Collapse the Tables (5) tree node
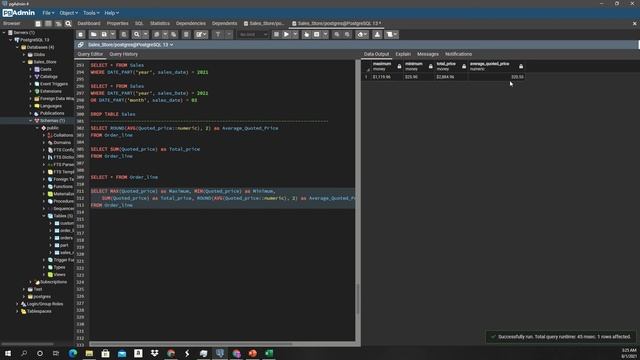640x360 pixels. point(44,216)
